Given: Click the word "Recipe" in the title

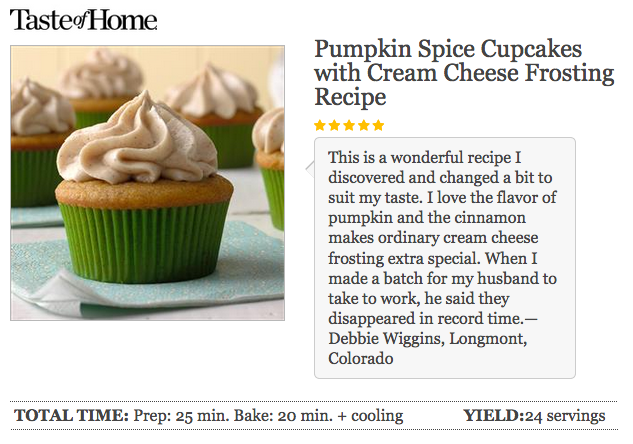Looking at the screenshot, I should (x=350, y=97).
